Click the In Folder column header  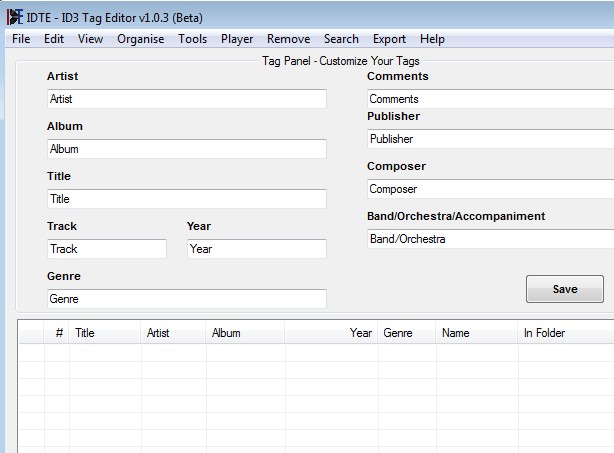tap(544, 333)
